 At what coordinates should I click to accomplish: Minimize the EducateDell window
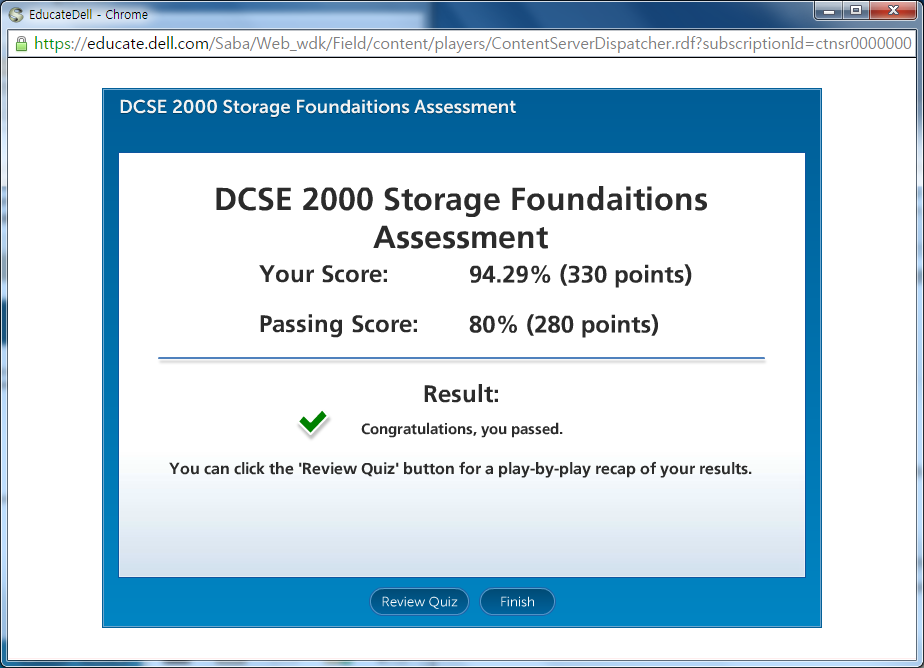(x=829, y=10)
